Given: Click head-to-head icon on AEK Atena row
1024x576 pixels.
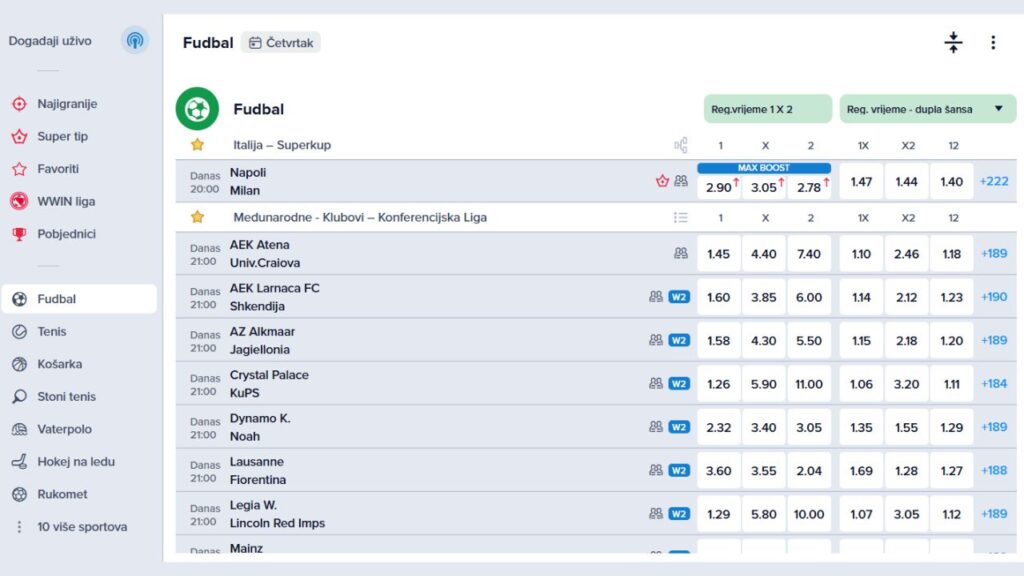Looking at the screenshot, I should (x=681, y=254).
